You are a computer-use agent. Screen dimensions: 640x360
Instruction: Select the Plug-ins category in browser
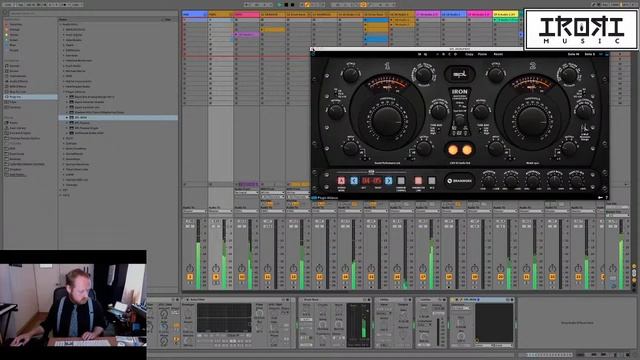[30, 97]
